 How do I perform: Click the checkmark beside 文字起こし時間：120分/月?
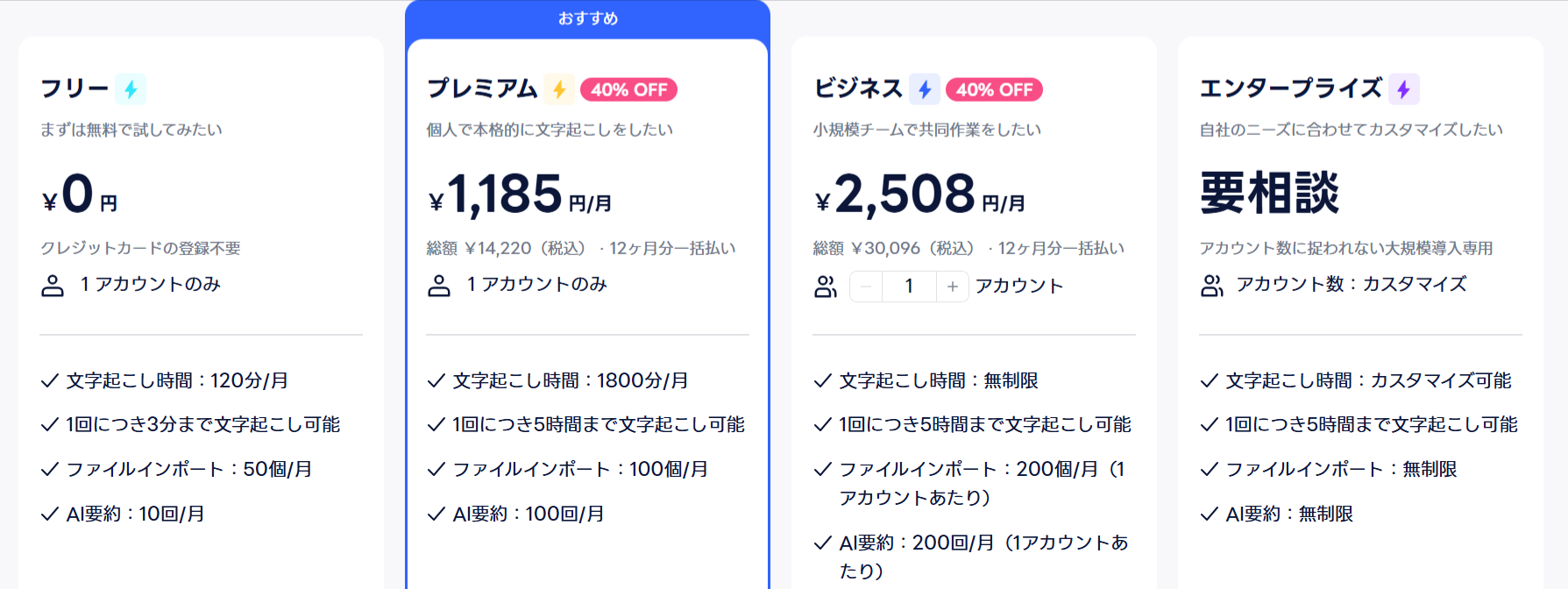tap(50, 380)
